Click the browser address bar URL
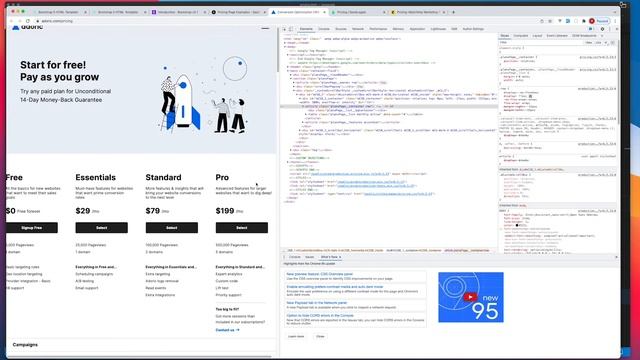The height and width of the screenshot is (360, 640). click(57, 21)
